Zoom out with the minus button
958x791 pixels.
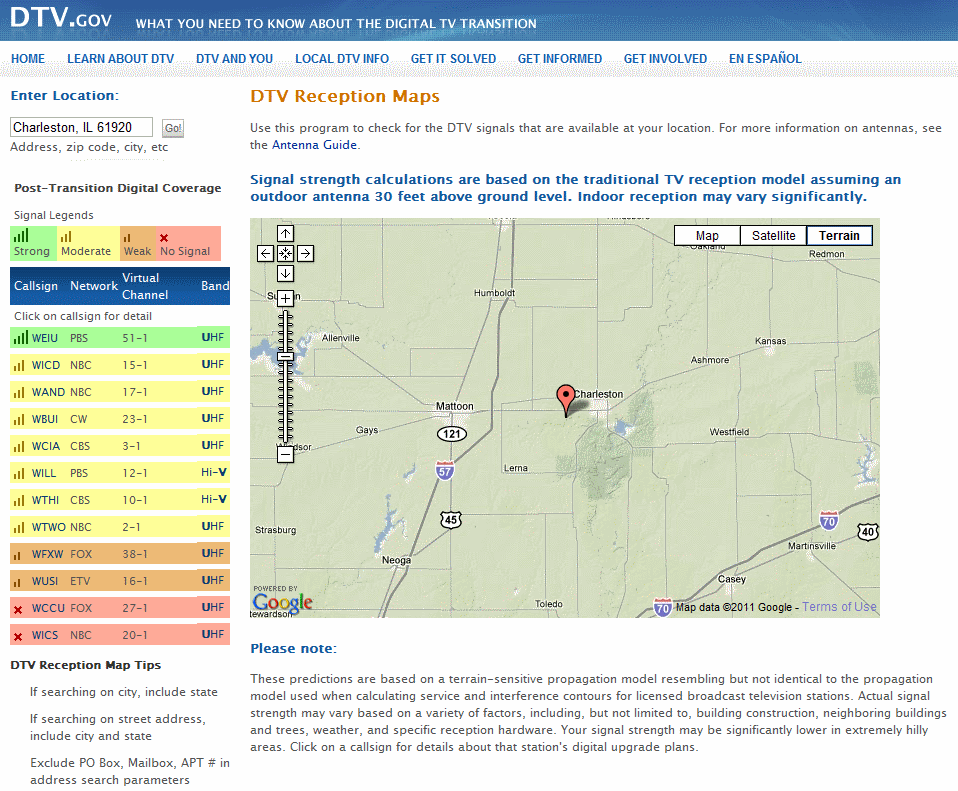coord(285,454)
